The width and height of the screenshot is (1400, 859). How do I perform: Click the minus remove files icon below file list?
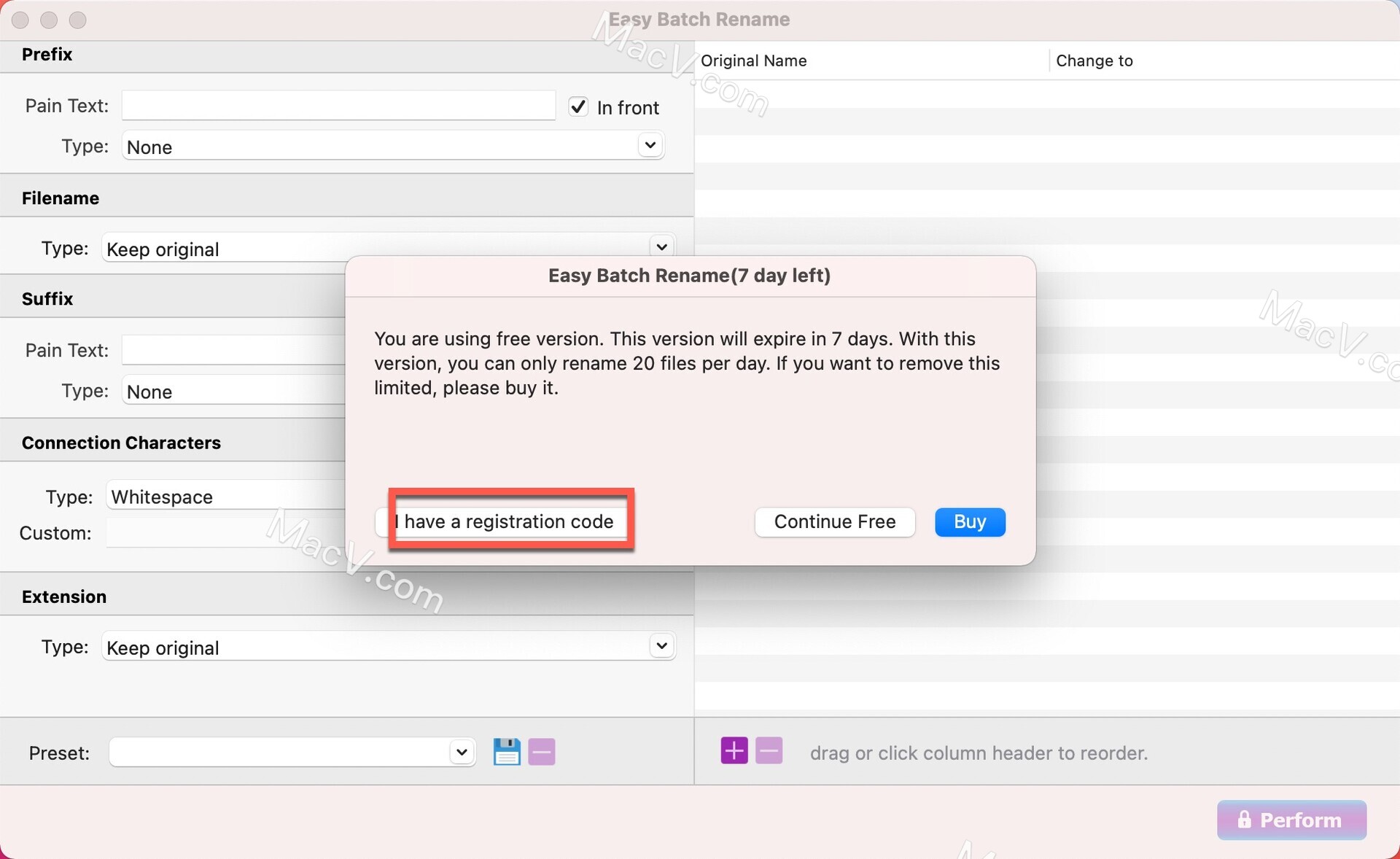[769, 750]
